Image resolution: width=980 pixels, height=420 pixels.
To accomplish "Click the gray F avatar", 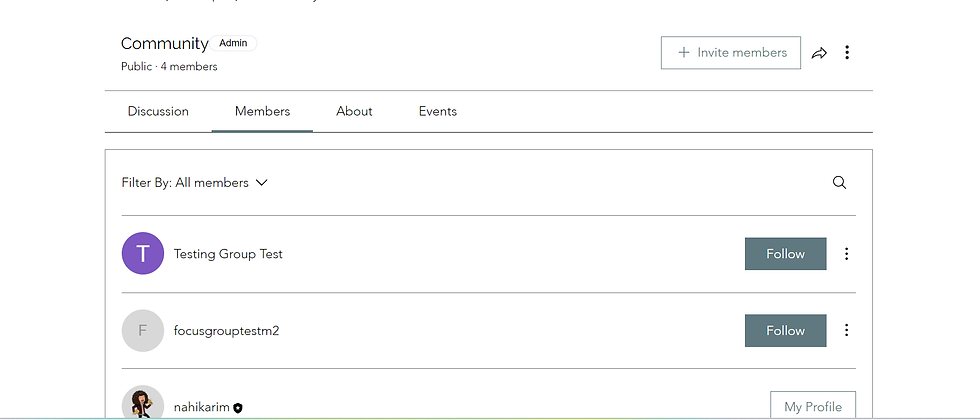I will tap(143, 330).
